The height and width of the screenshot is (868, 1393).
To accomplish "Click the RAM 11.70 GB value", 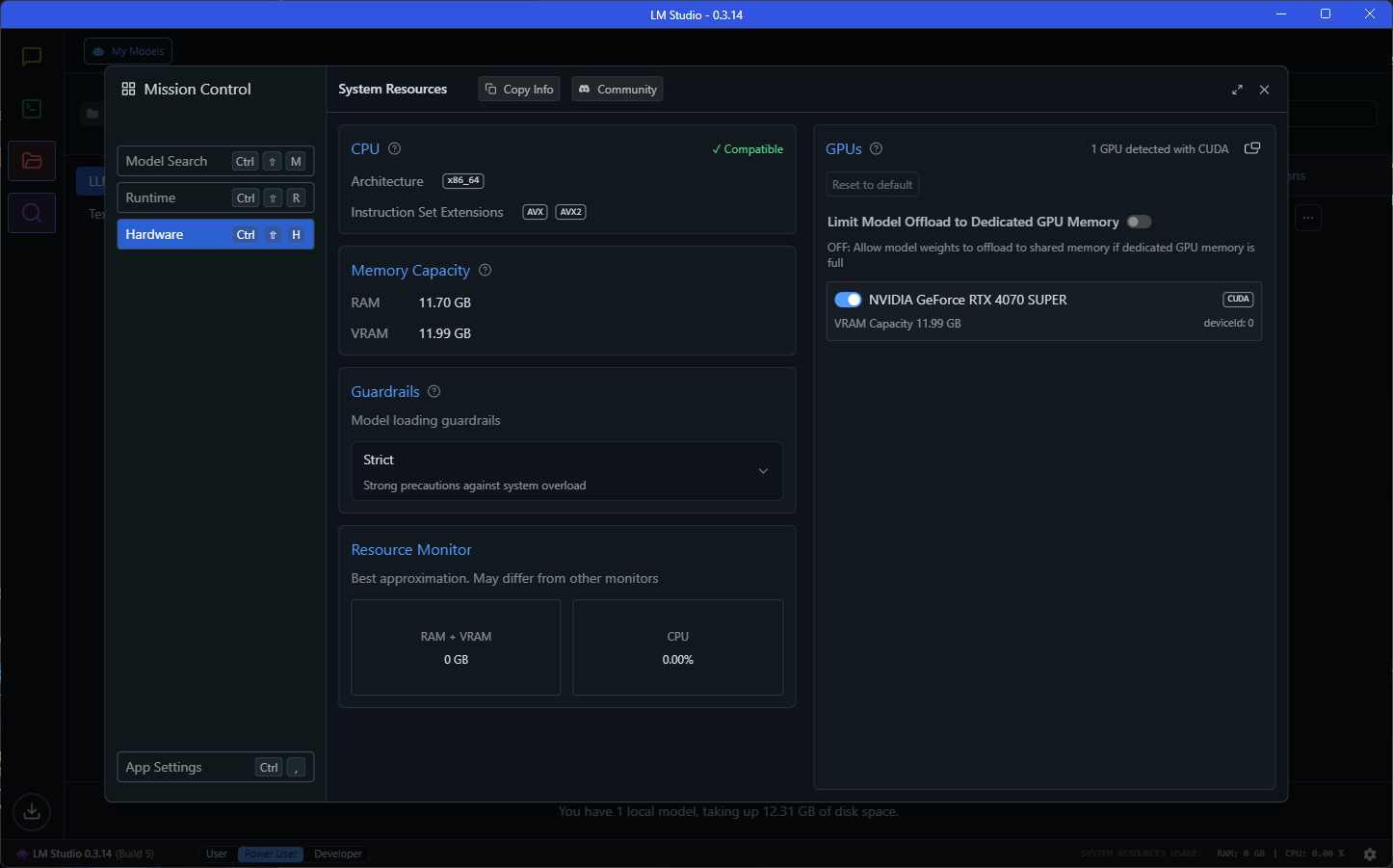I will [x=444, y=302].
